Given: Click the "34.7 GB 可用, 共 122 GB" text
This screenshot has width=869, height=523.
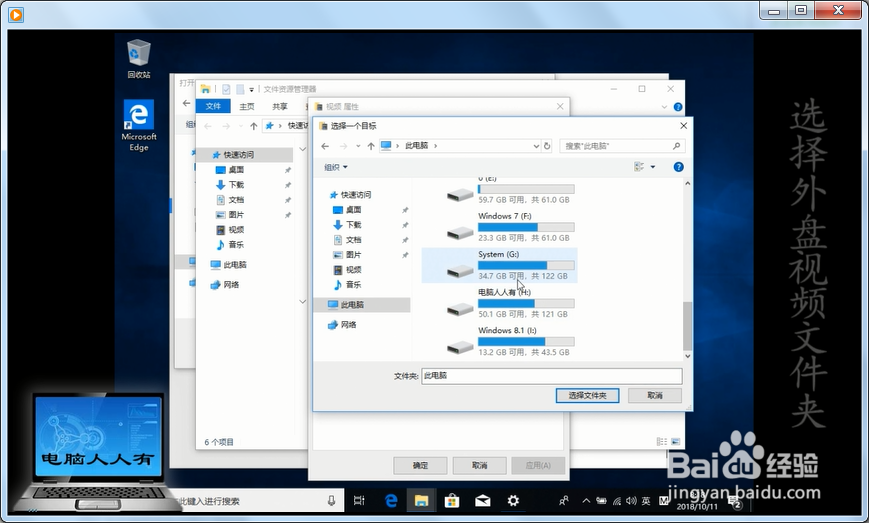Looking at the screenshot, I should click(x=523, y=276).
